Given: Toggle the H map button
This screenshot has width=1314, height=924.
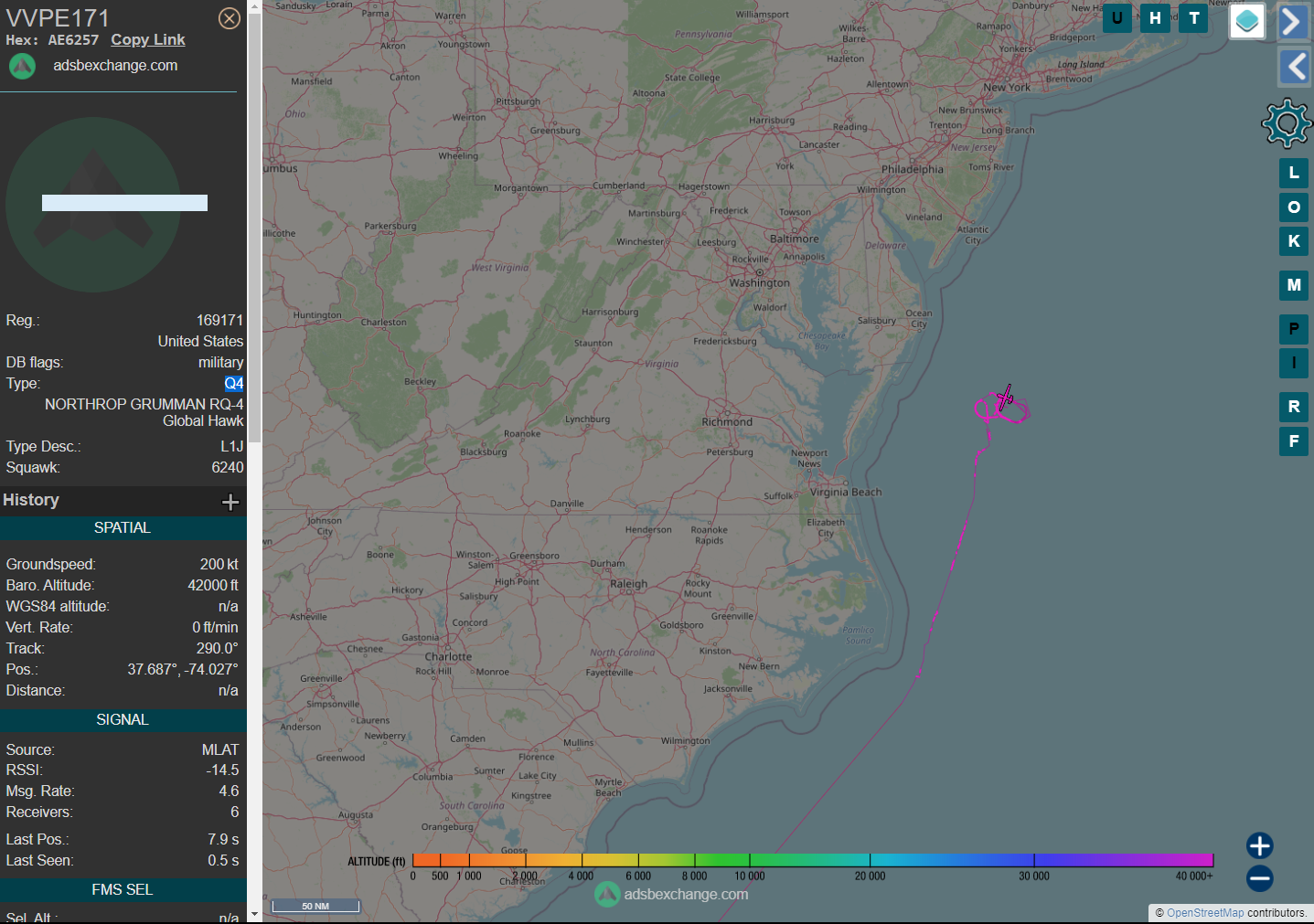Looking at the screenshot, I should pyautogui.click(x=1156, y=18).
